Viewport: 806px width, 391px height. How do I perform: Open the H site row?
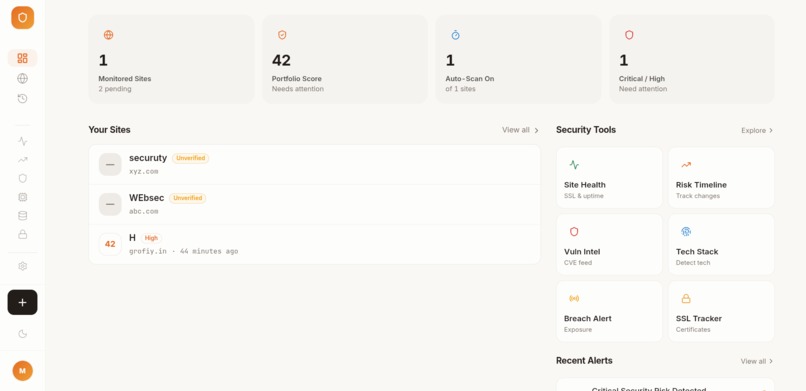315,244
